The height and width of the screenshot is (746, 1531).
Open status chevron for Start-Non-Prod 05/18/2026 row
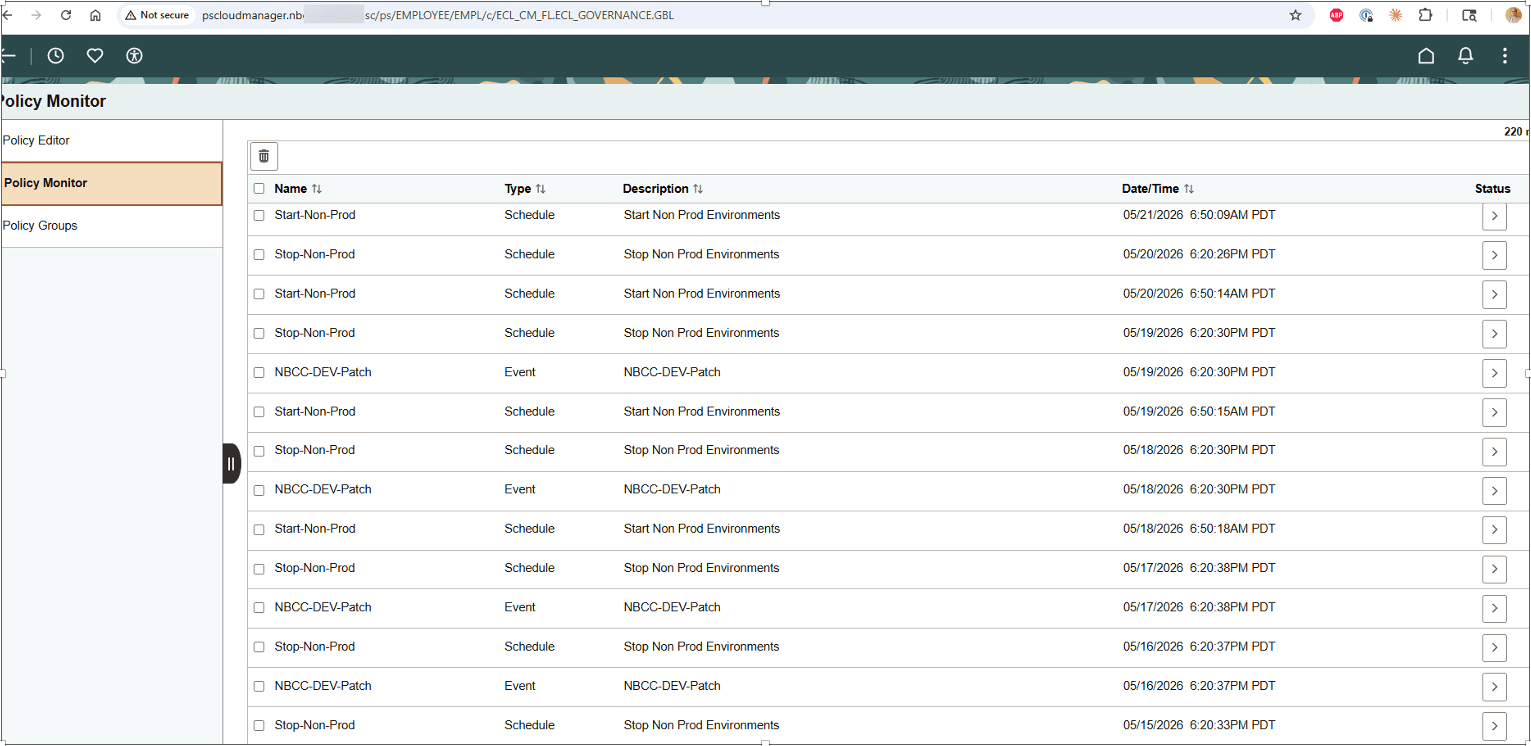click(x=1494, y=530)
